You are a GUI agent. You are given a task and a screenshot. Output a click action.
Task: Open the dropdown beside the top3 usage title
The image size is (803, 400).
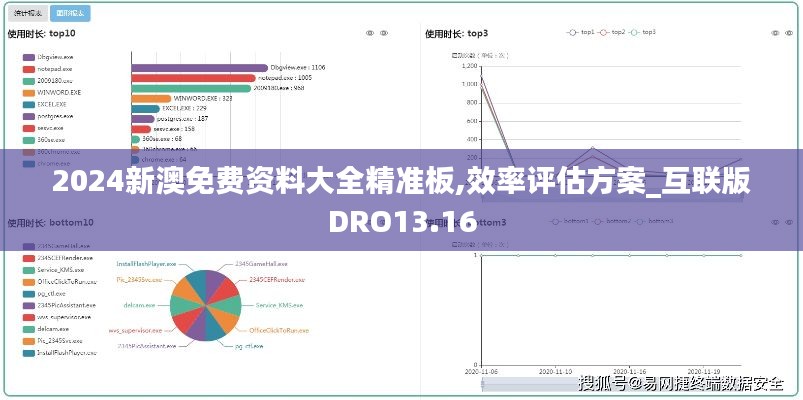coord(486,33)
